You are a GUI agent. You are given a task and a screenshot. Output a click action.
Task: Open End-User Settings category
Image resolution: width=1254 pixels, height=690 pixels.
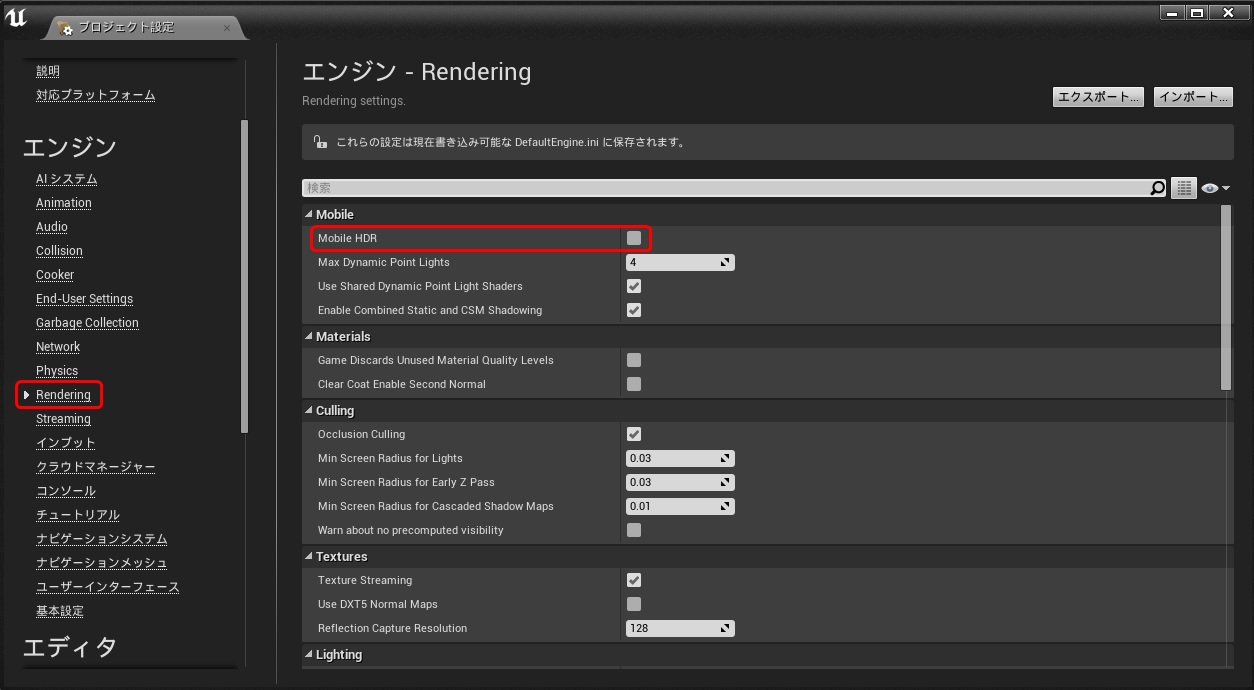click(x=84, y=299)
